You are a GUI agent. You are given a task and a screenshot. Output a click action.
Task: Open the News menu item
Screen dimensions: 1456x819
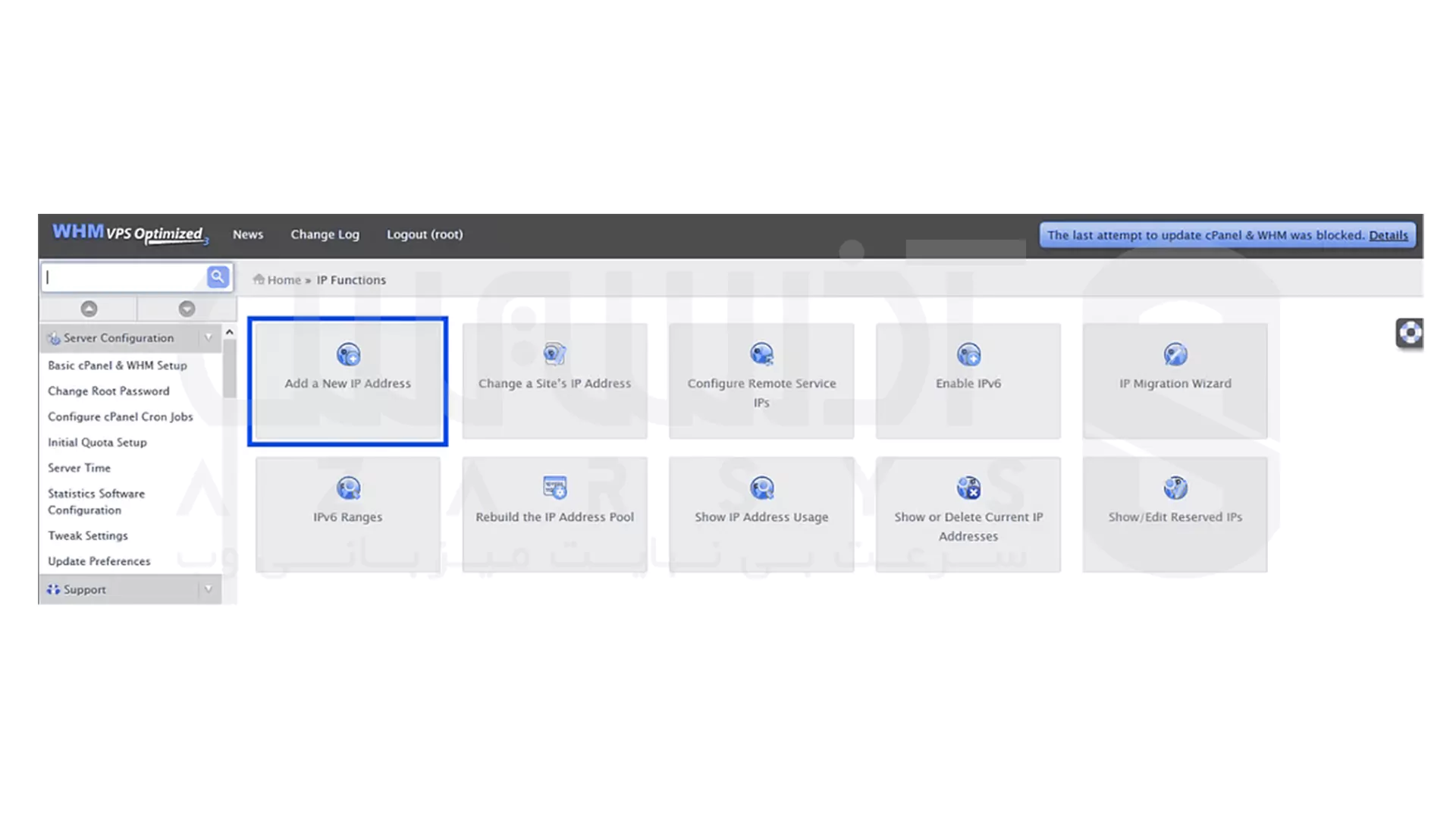248,235
